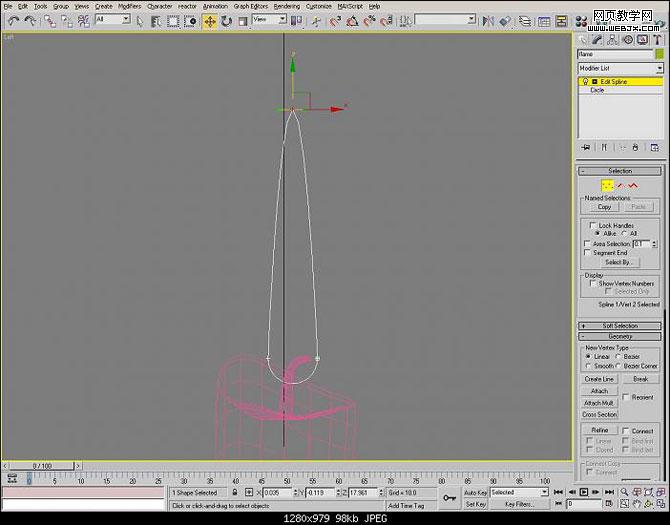The width and height of the screenshot is (670, 525).
Task: Switch to Vertex sub-object selection
Action: point(607,186)
